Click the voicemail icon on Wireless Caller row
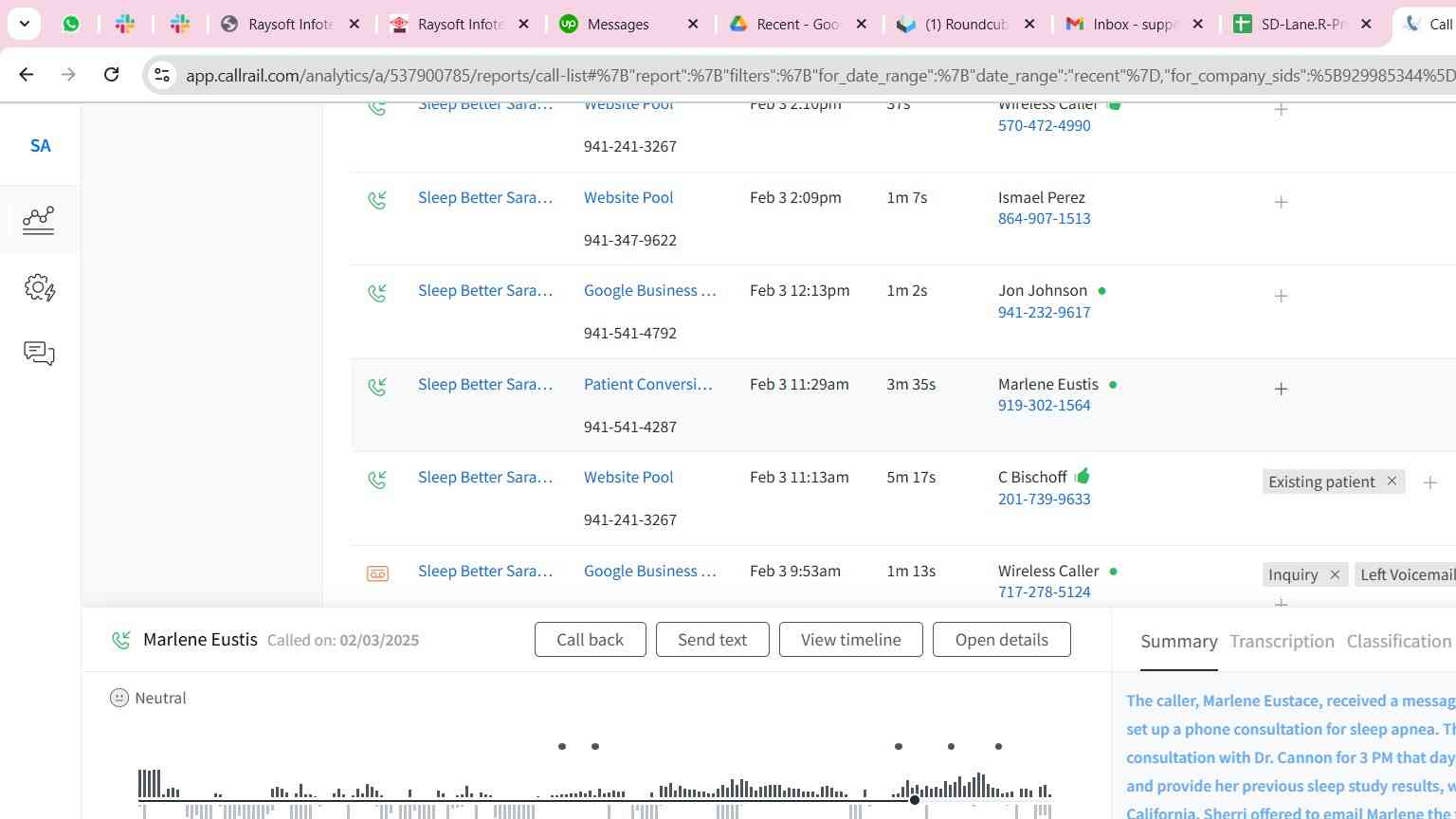The width and height of the screenshot is (1456, 819). point(377,573)
